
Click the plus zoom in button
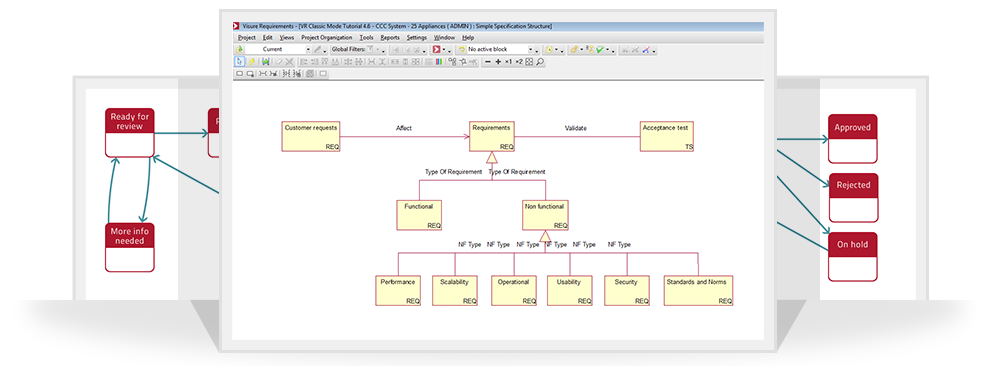click(498, 61)
